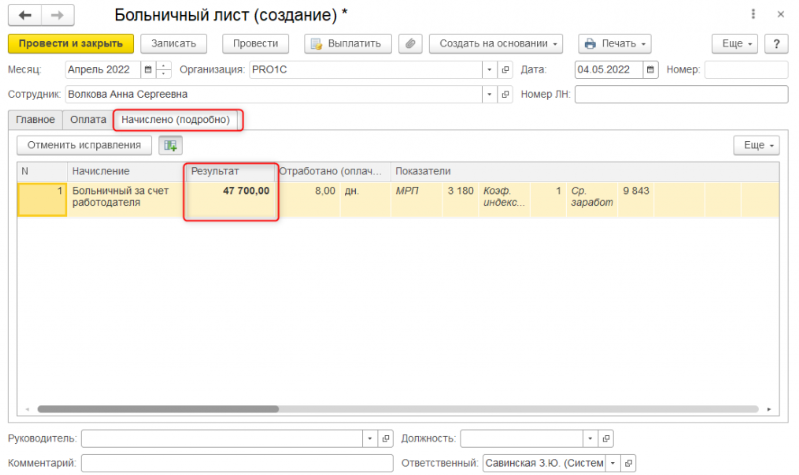The height and width of the screenshot is (475, 799).
Task: Switch to the Оплата tab
Action: coord(87,120)
